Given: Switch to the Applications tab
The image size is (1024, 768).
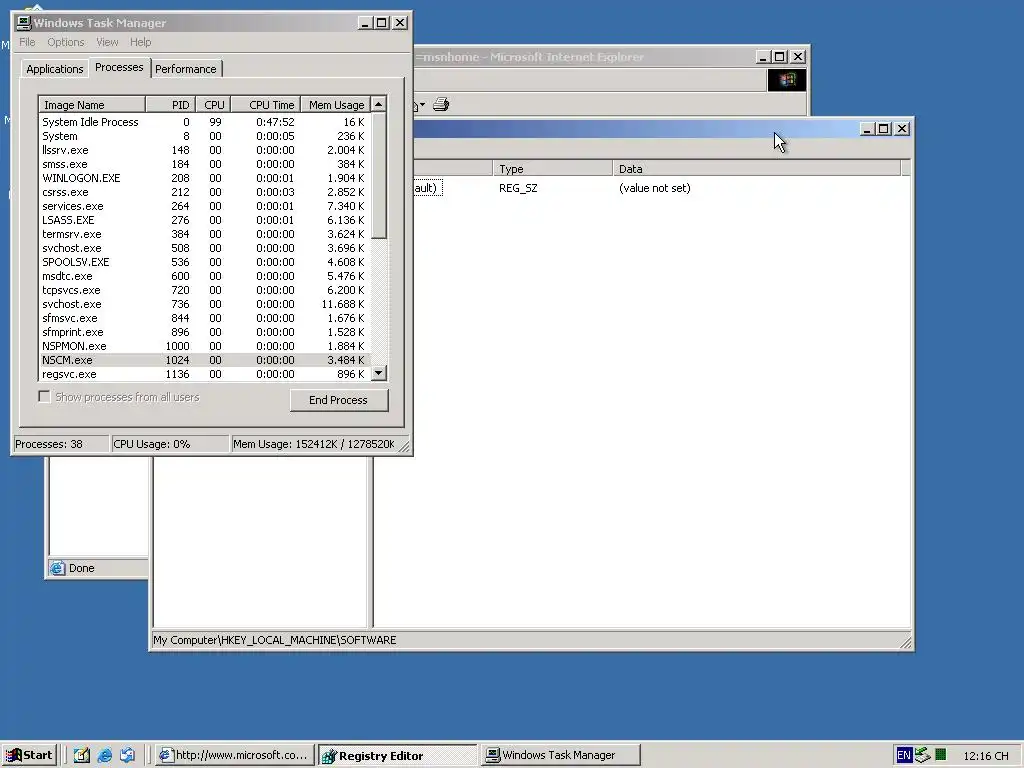Looking at the screenshot, I should point(55,69).
